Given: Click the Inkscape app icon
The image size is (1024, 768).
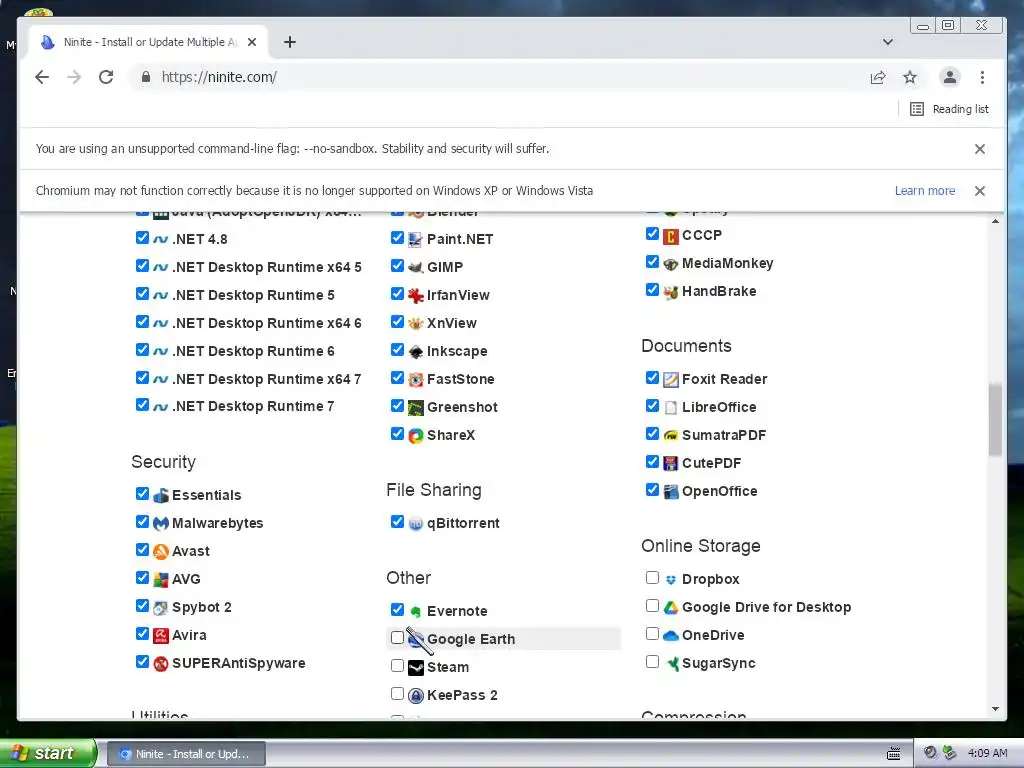Looking at the screenshot, I should tap(415, 352).
